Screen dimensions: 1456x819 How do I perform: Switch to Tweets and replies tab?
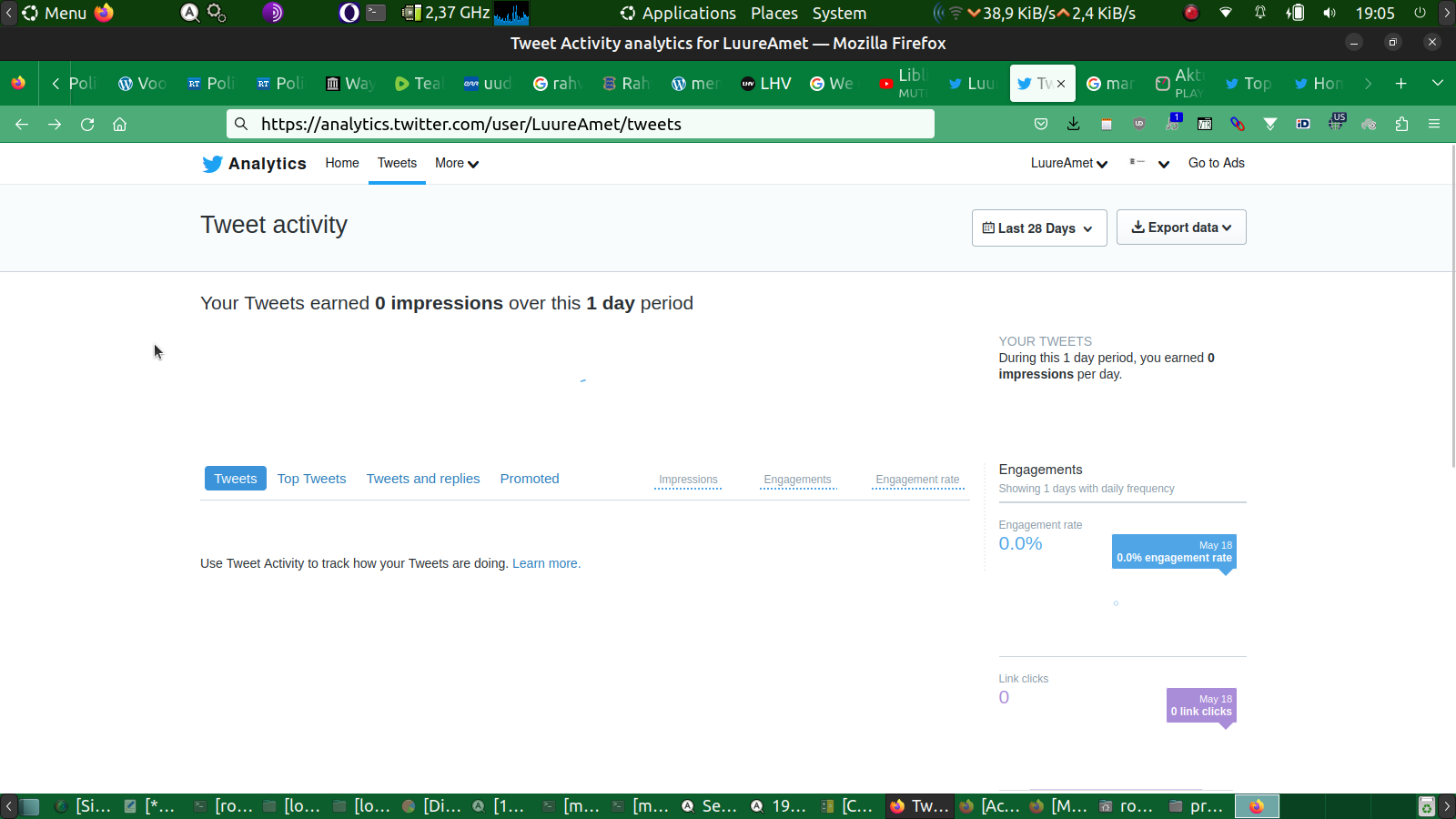(x=423, y=479)
